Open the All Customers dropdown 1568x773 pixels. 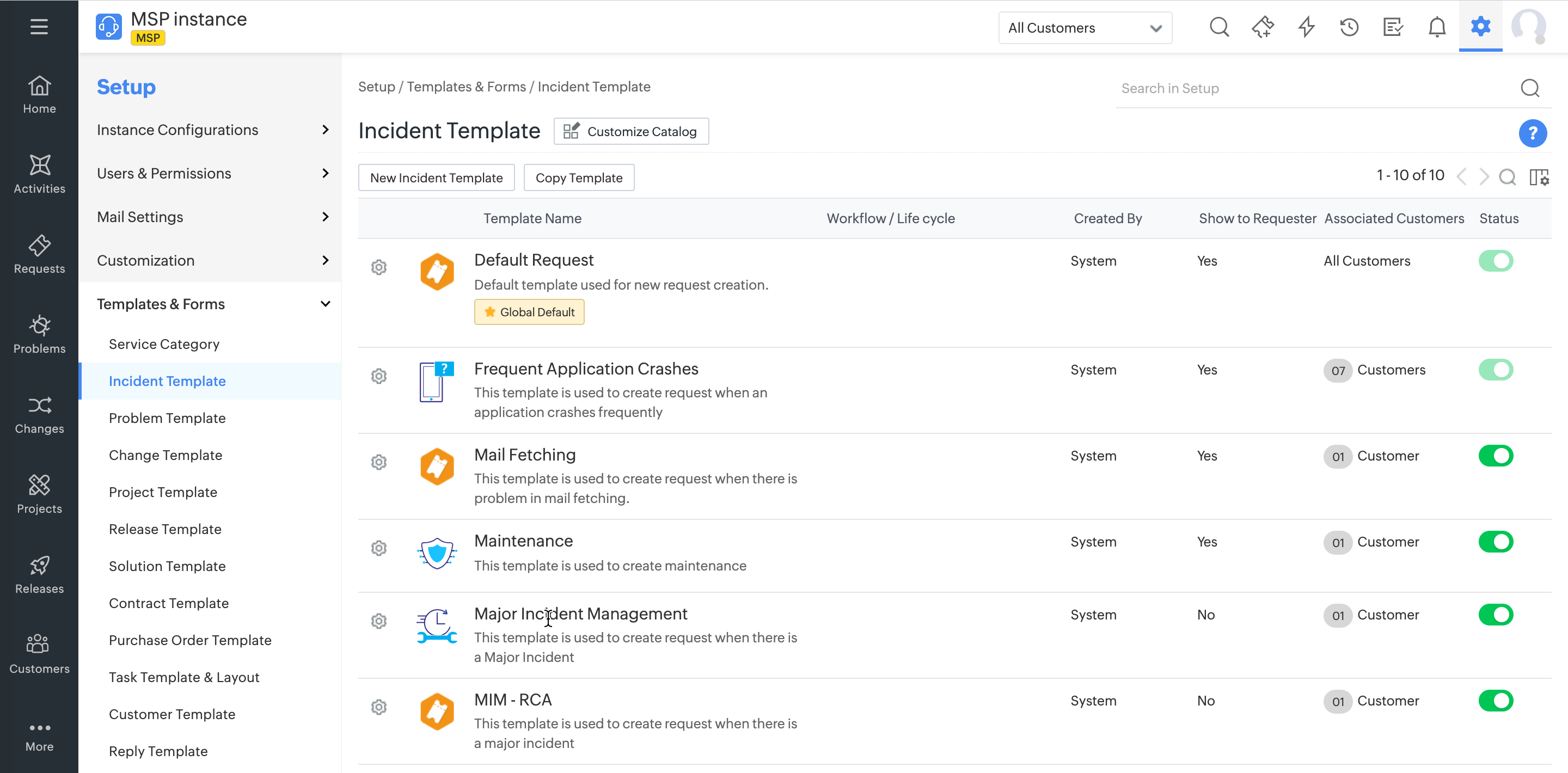(1085, 28)
